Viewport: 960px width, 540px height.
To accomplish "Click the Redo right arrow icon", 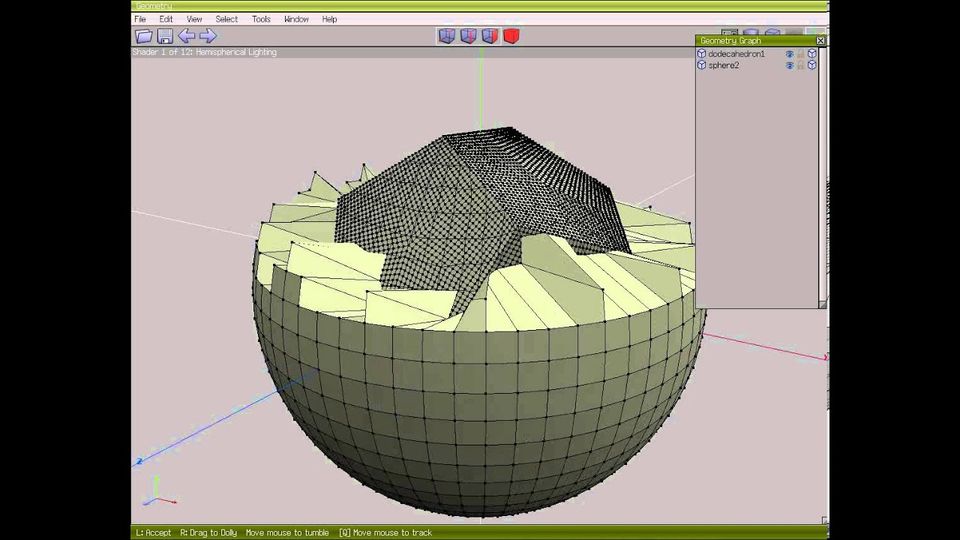I will point(208,36).
